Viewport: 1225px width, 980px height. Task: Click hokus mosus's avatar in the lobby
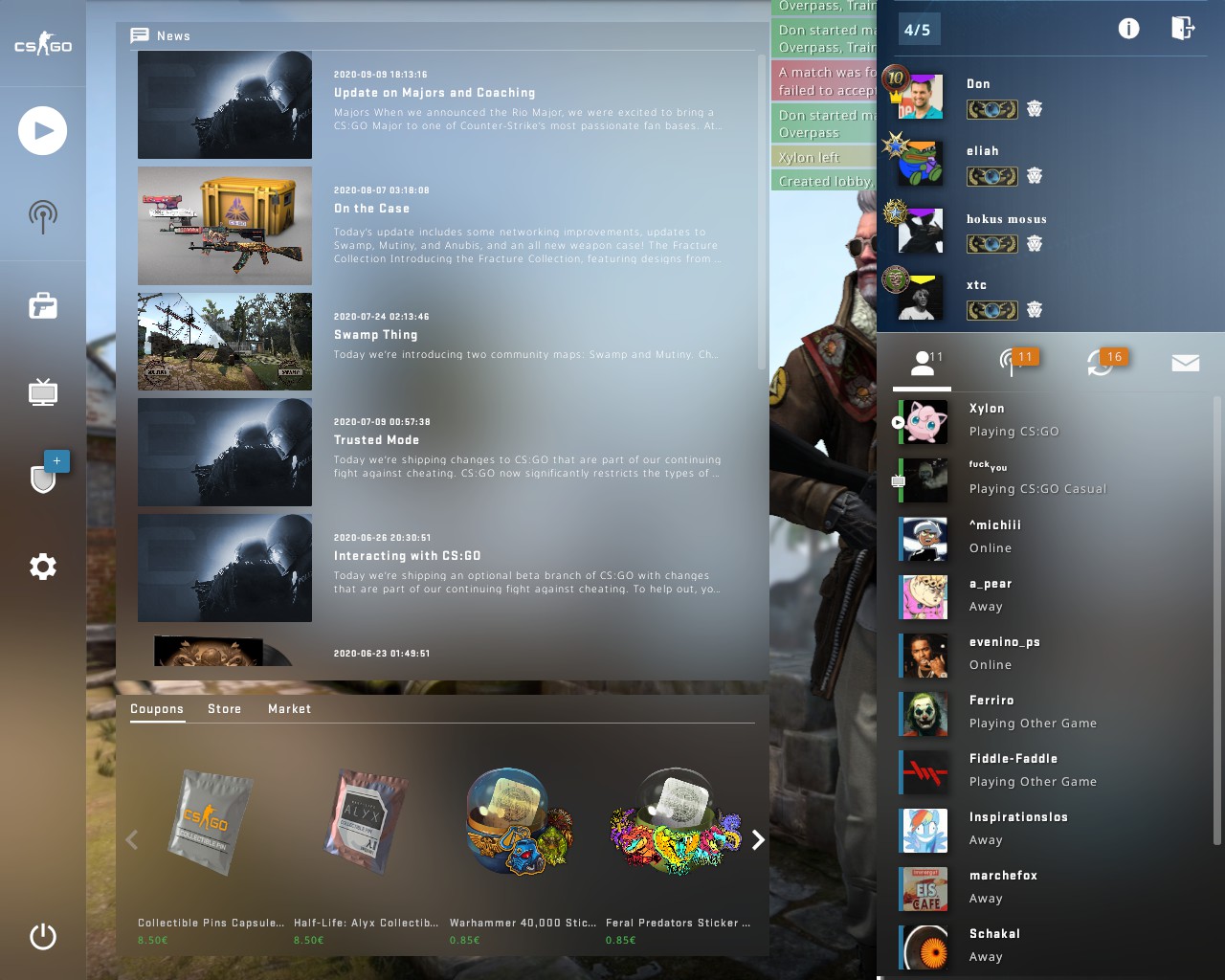coord(921,231)
